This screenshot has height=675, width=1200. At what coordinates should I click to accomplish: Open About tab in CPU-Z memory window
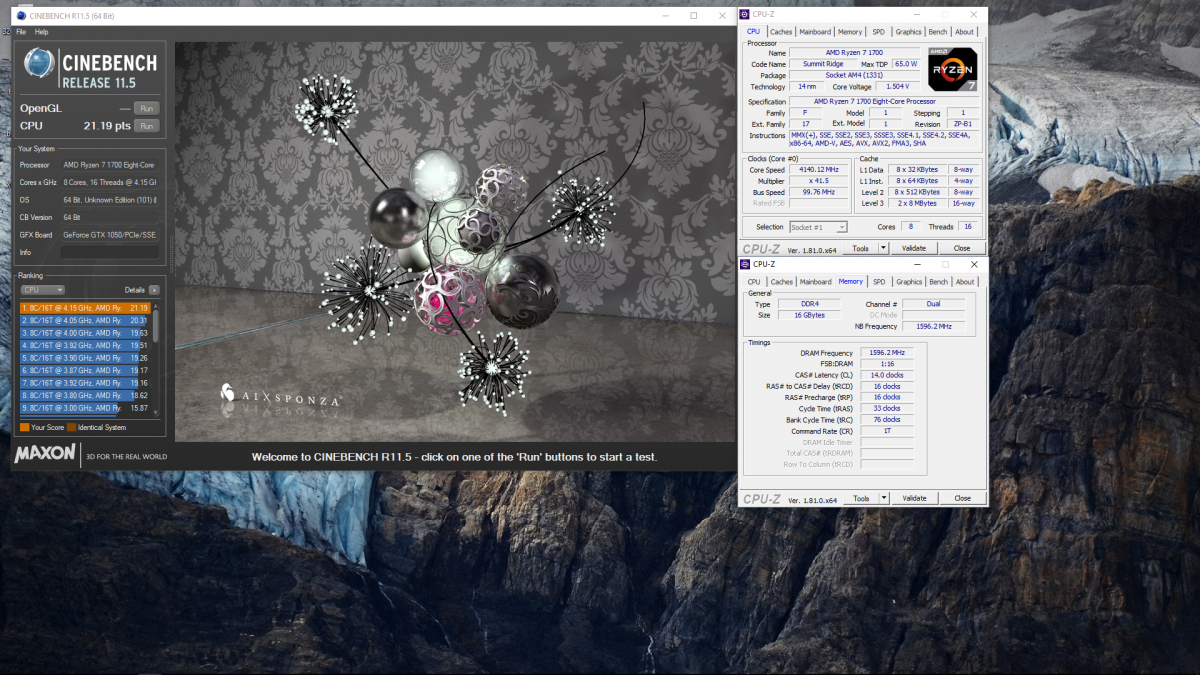point(964,282)
